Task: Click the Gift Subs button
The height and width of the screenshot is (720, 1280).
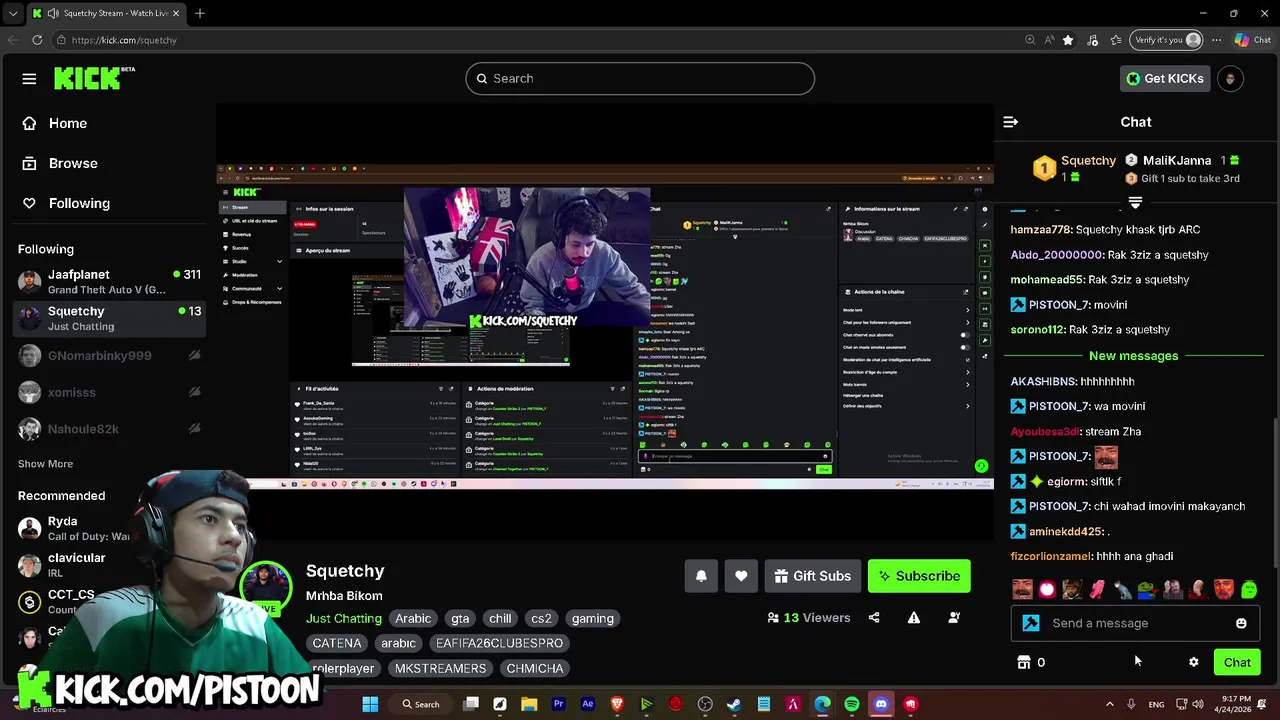Action: tap(812, 576)
